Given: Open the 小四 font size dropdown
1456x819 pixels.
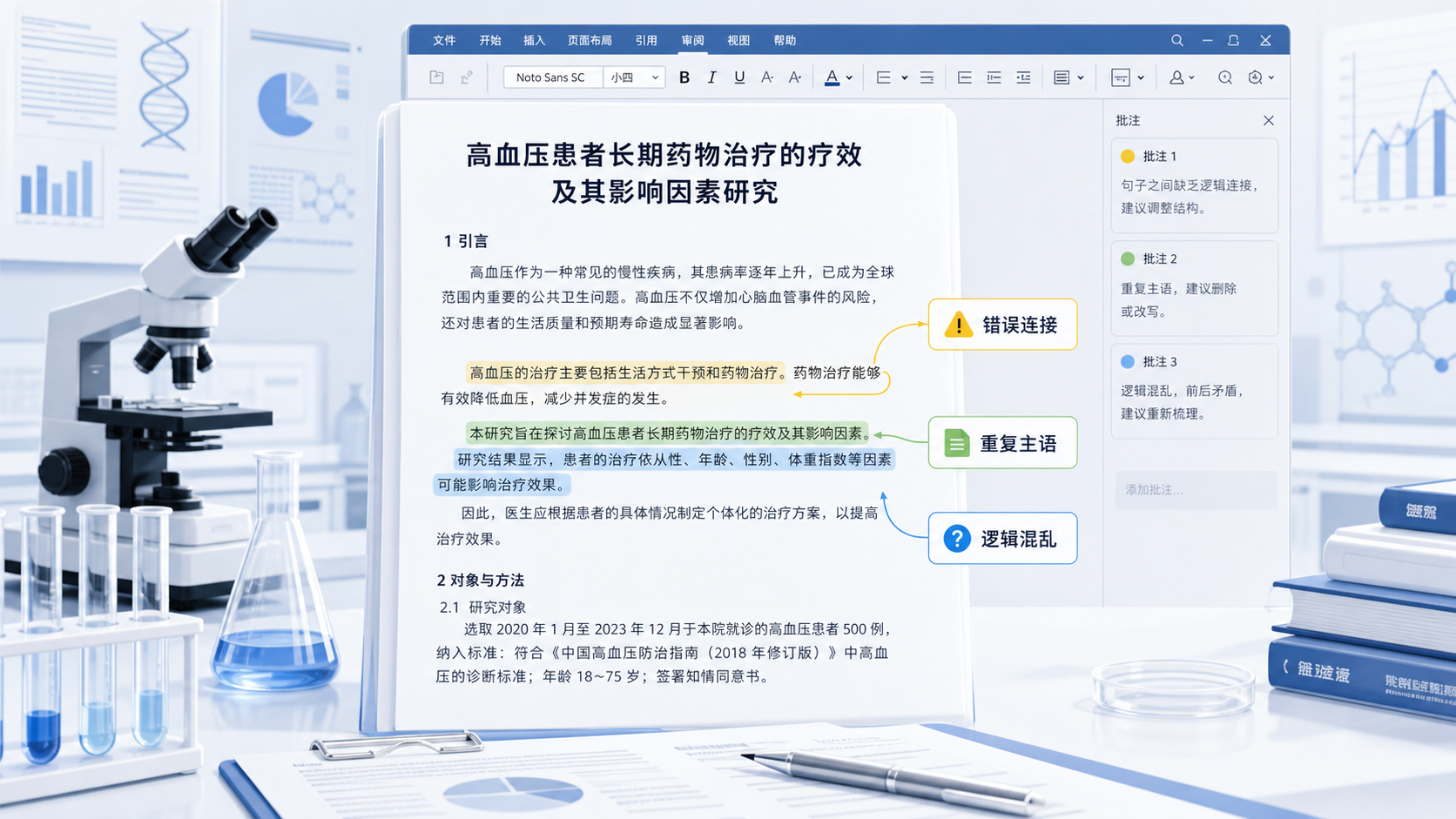Looking at the screenshot, I should [x=634, y=77].
